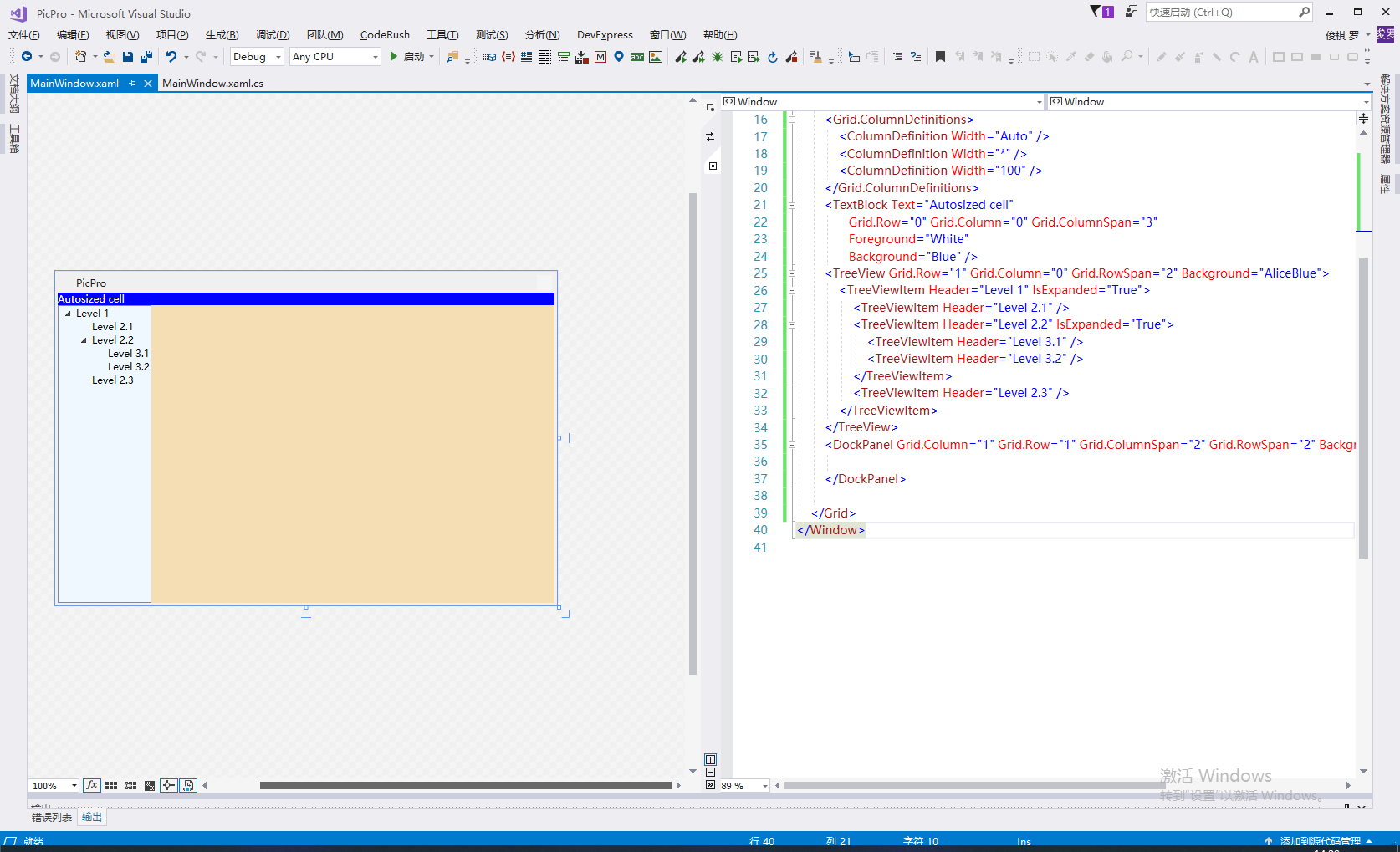Open the 输出 output tab

point(92,818)
